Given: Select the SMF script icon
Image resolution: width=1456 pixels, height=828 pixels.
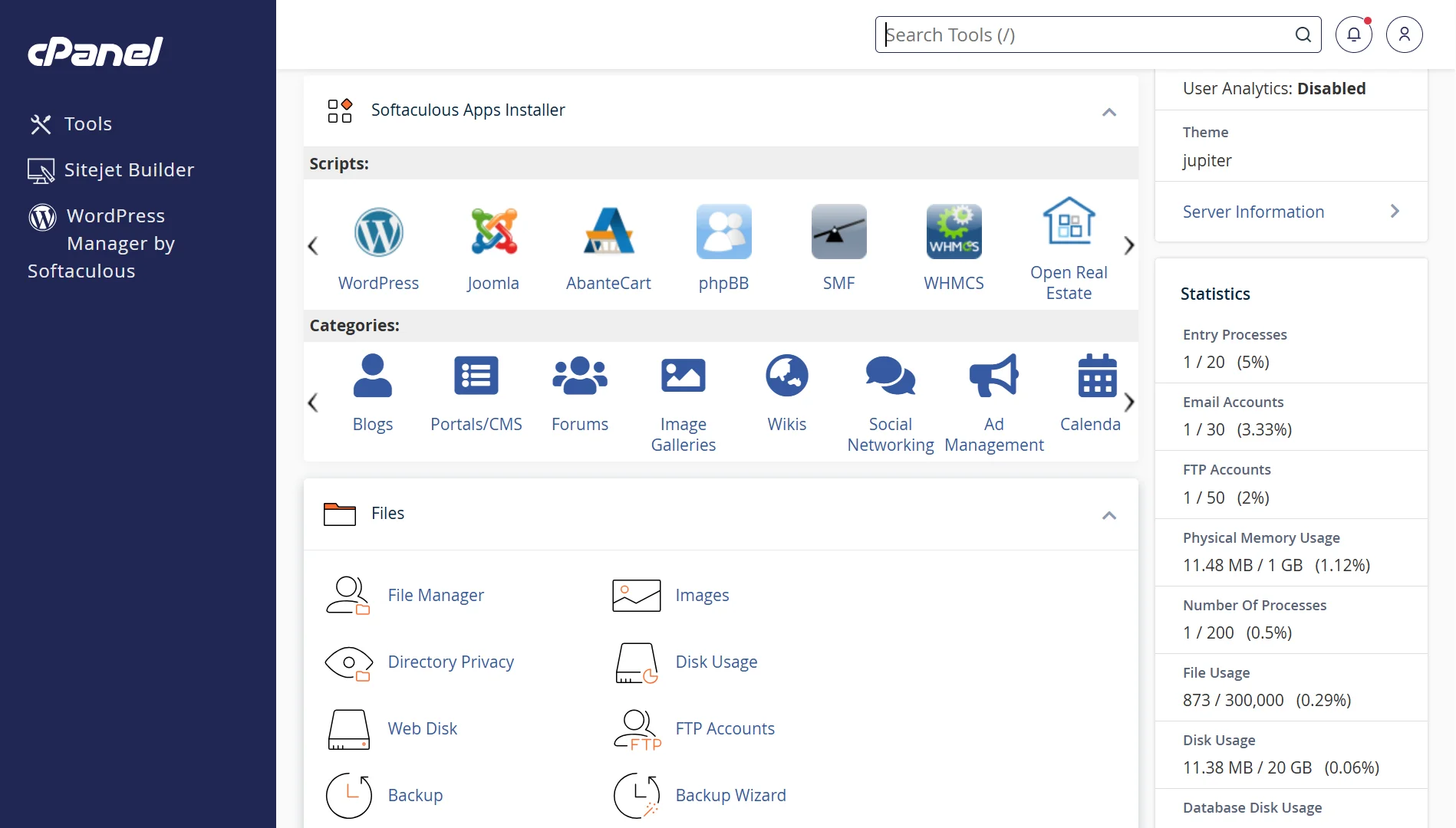Looking at the screenshot, I should point(838,232).
